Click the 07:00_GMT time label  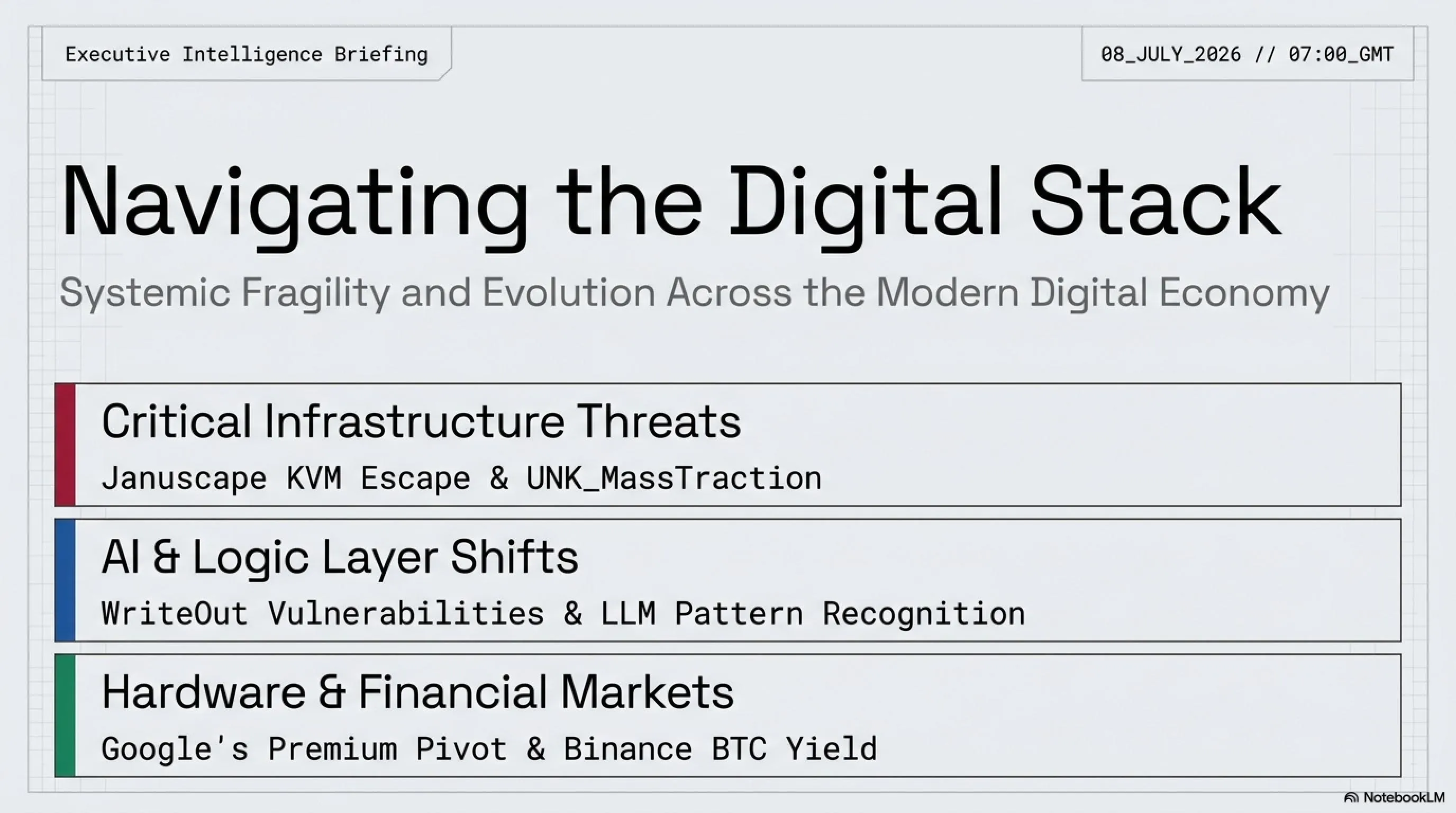pos(1341,55)
